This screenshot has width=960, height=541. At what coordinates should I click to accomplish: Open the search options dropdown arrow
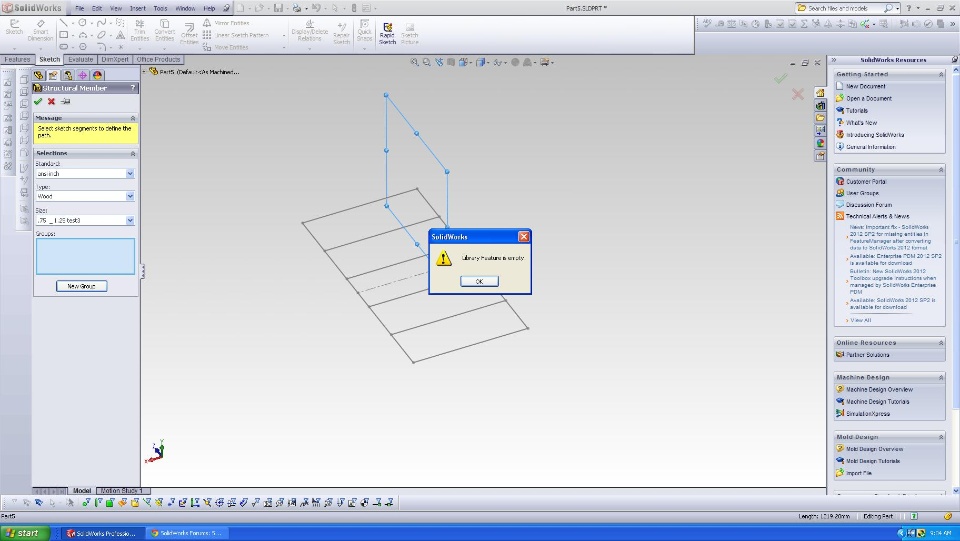pyautogui.click(x=898, y=9)
